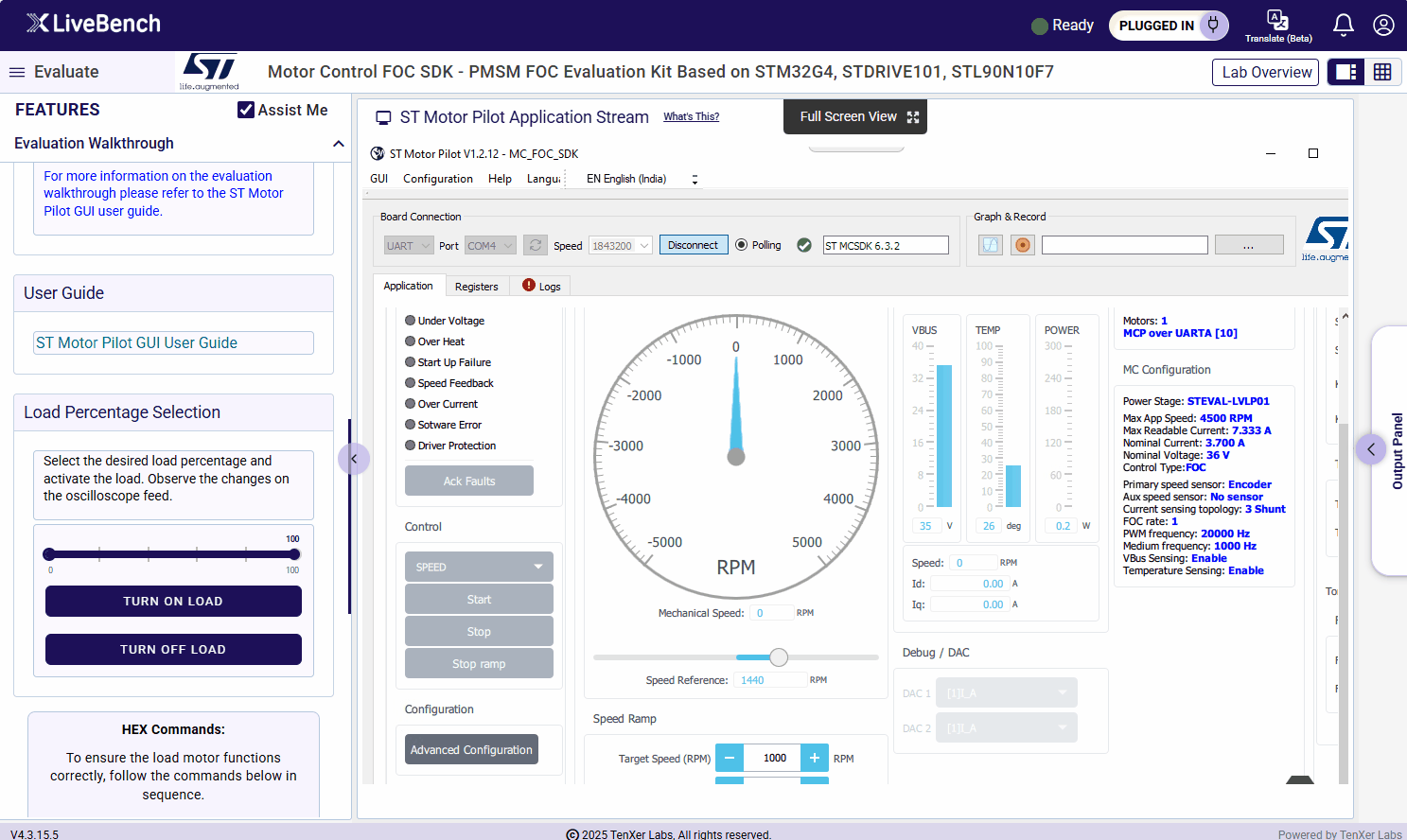Click the Full Screen View button
Viewport: 1407px width, 840px height.
point(855,117)
